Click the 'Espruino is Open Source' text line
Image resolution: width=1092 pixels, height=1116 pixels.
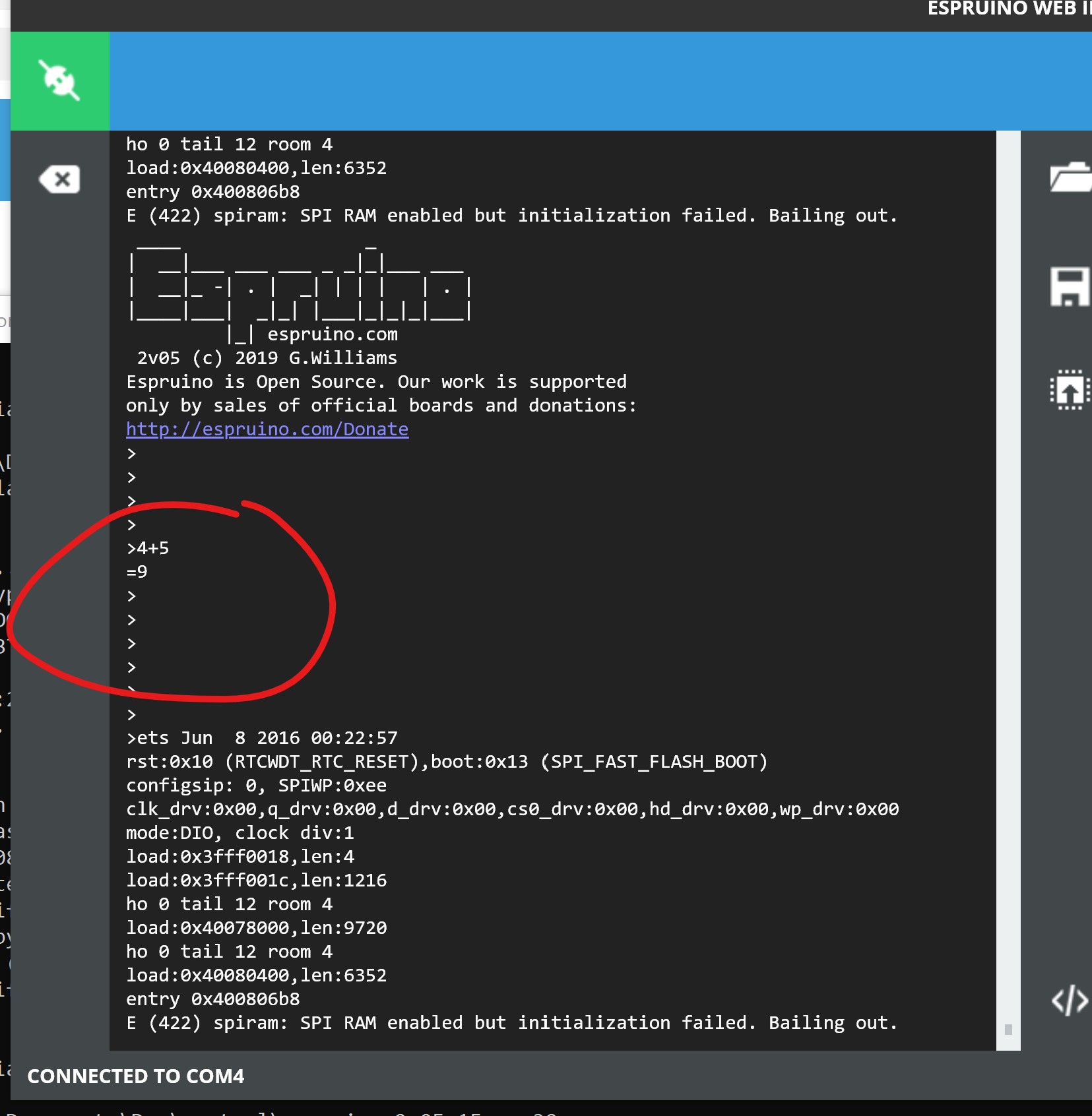[x=377, y=382]
